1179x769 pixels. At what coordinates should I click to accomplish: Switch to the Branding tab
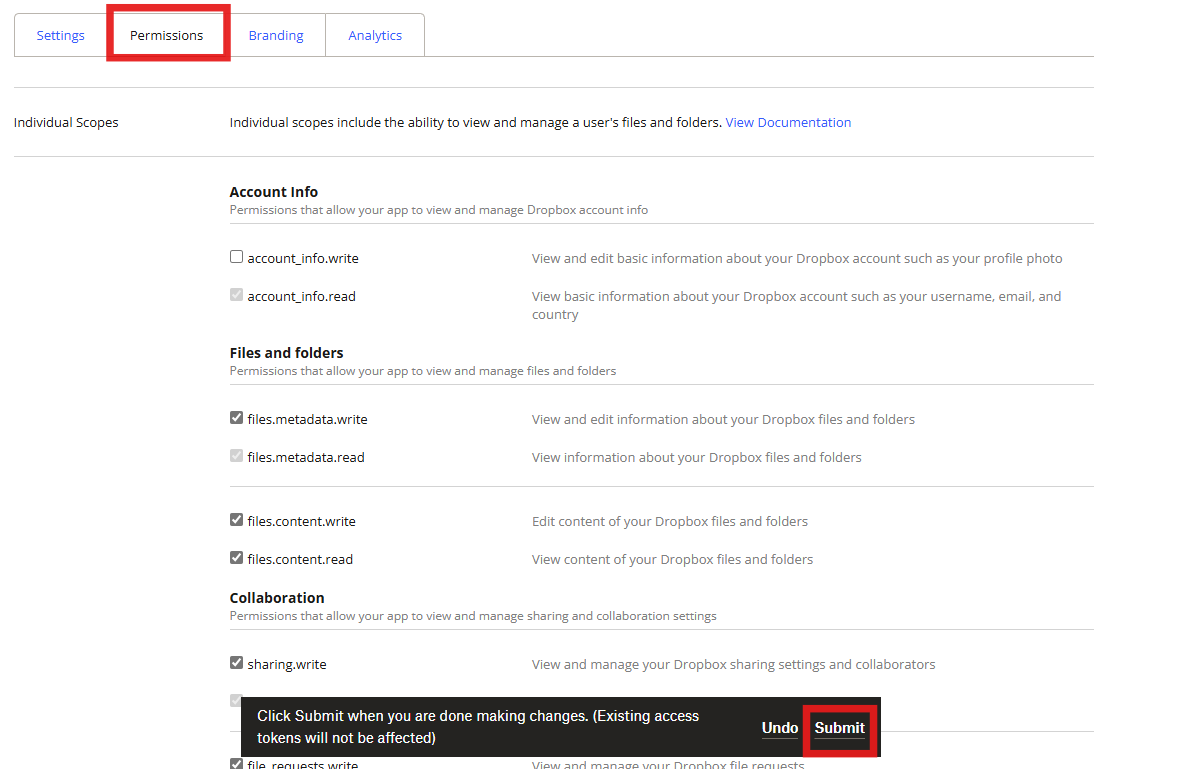(276, 34)
